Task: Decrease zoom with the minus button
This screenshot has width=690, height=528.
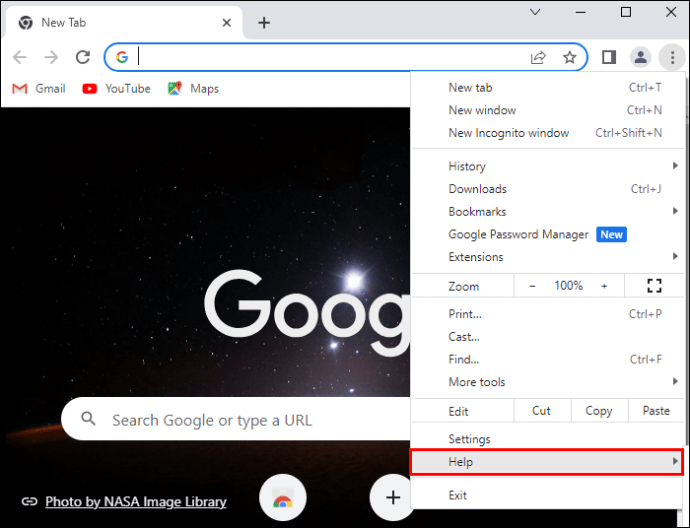Action: (532, 286)
